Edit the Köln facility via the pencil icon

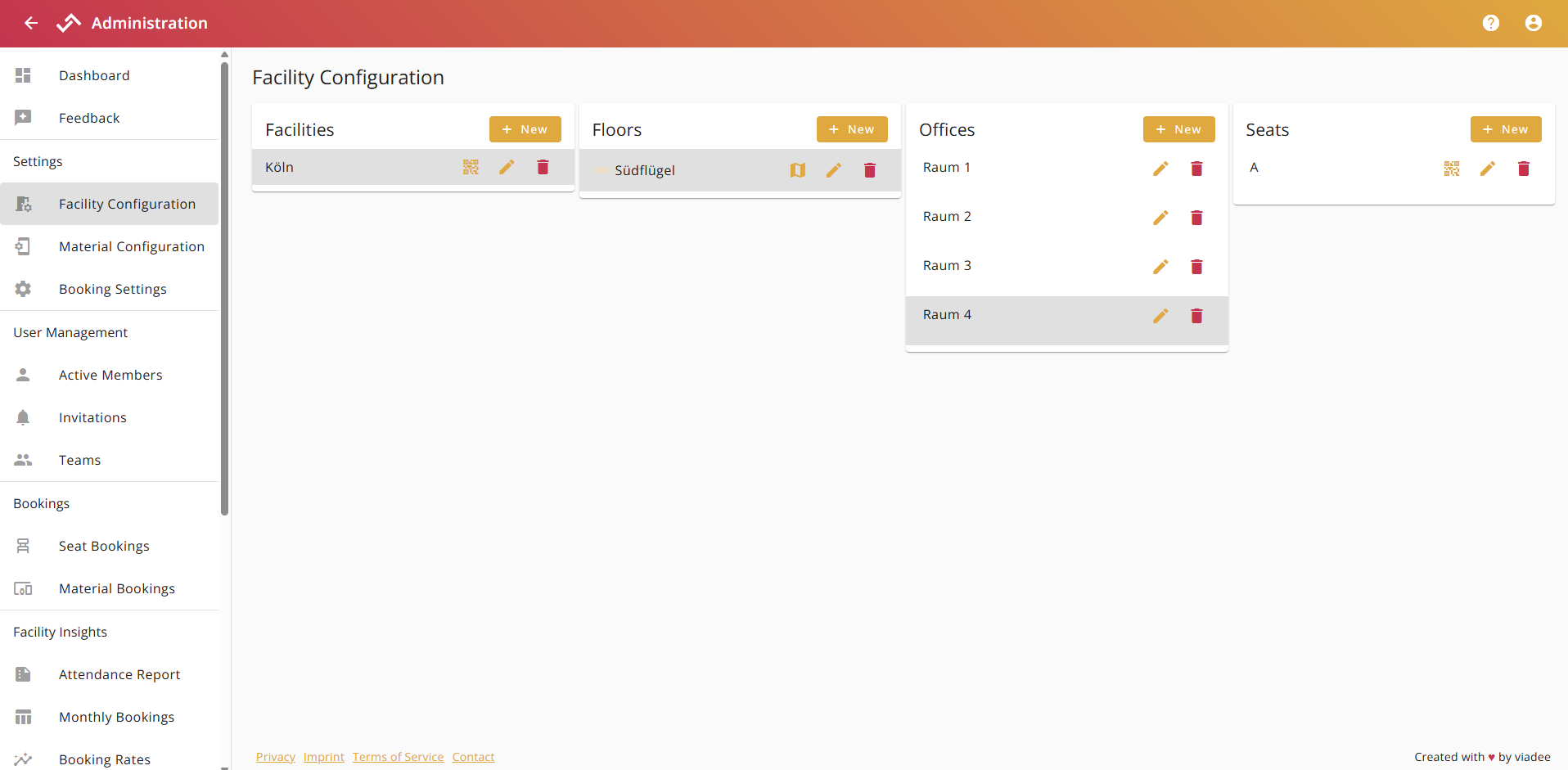[507, 167]
